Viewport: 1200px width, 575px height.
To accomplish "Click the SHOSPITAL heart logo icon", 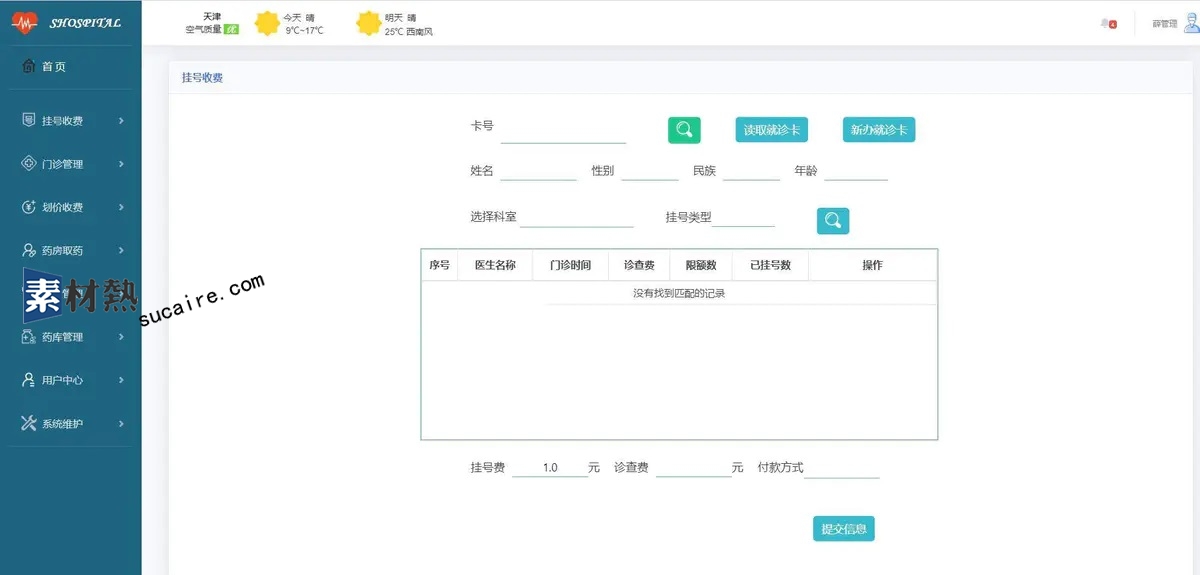I will pos(24,22).
